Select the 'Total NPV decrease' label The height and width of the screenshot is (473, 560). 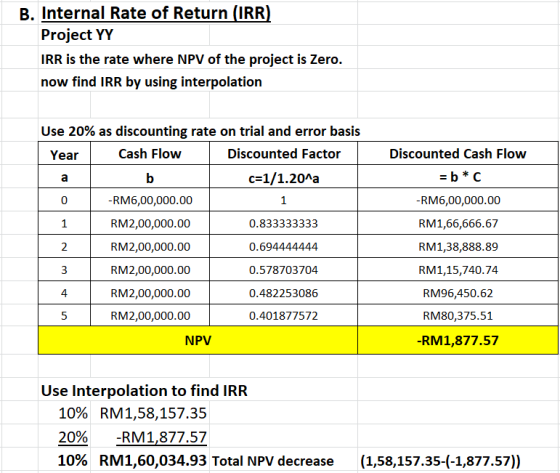click(272, 461)
